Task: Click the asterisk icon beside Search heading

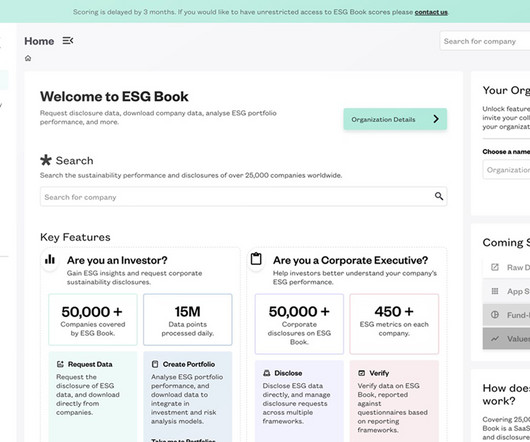Action: [x=46, y=160]
